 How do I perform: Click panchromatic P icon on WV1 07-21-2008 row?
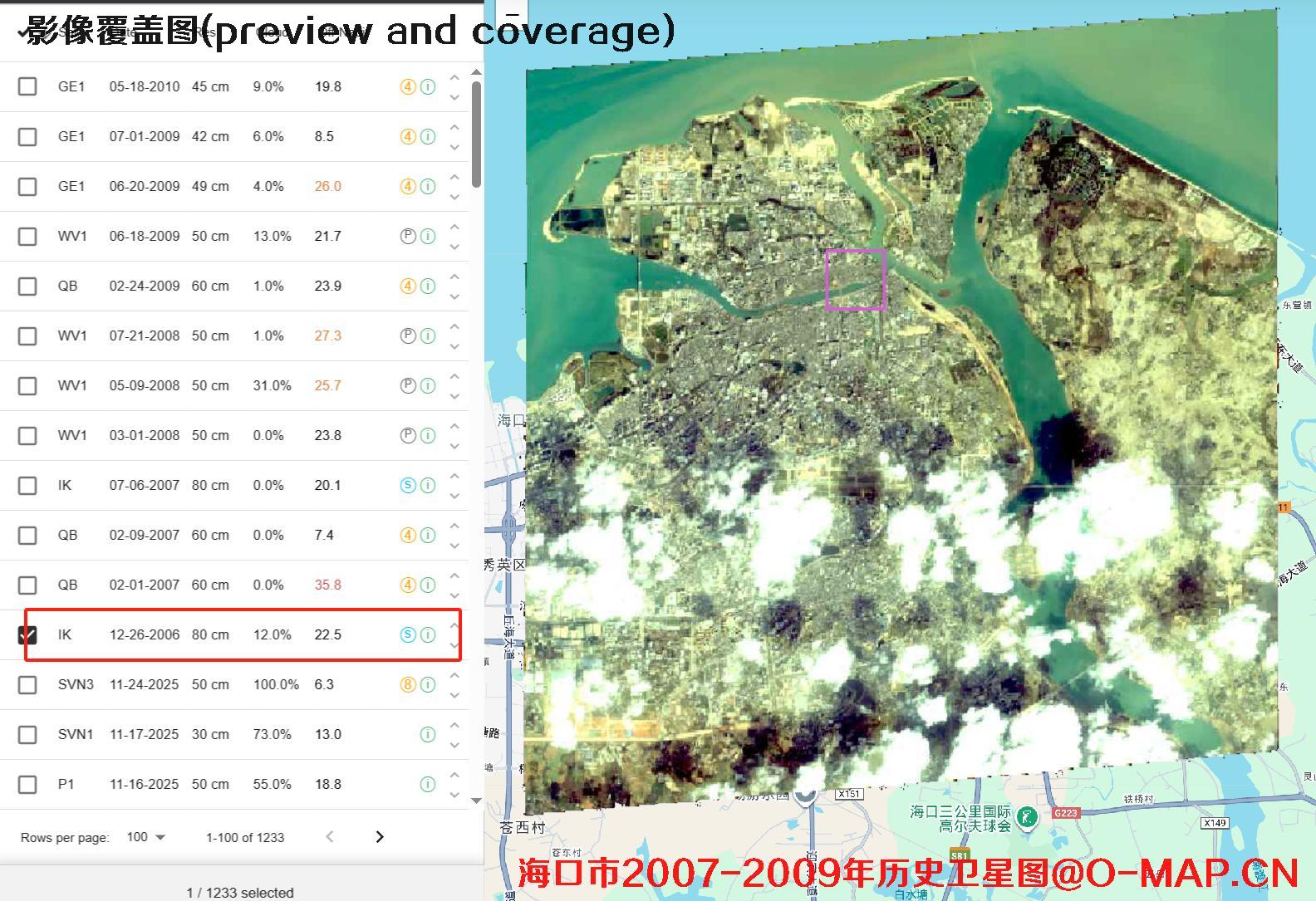[x=408, y=335]
